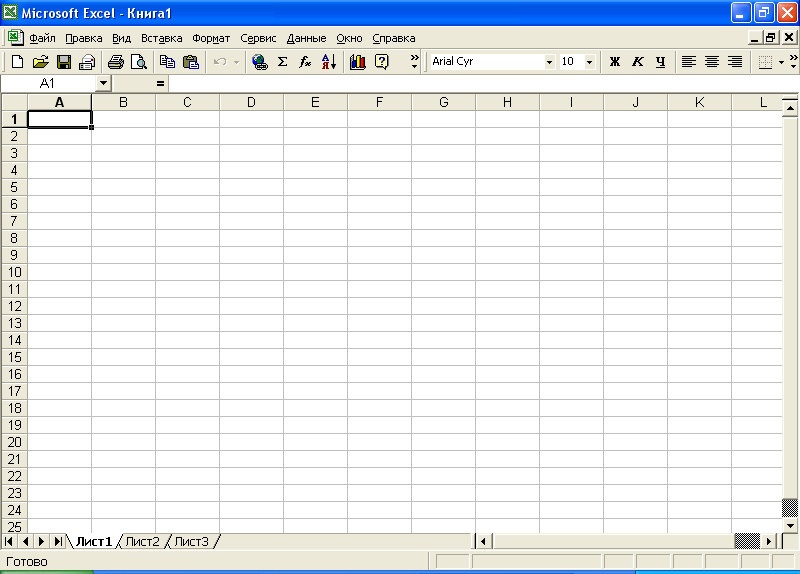Align cell text to the right
The image size is (800, 574).
tap(735, 62)
